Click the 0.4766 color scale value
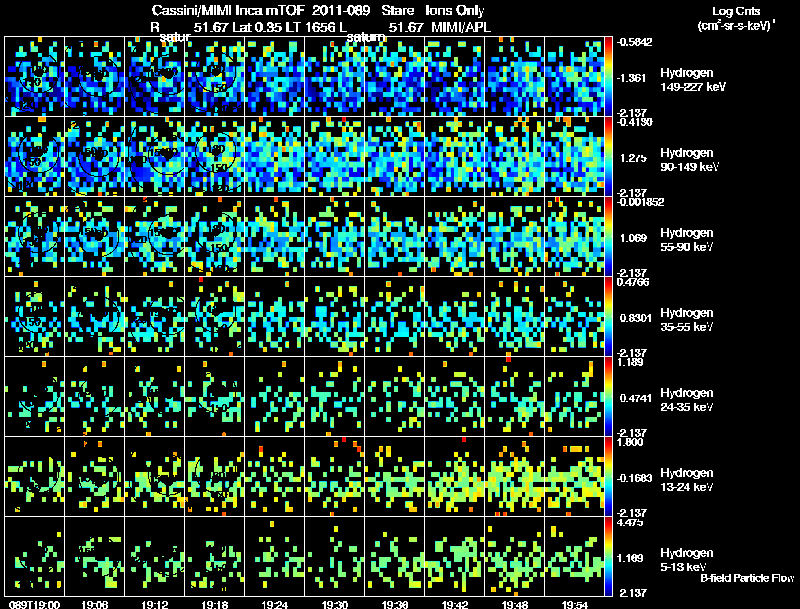 click(633, 282)
